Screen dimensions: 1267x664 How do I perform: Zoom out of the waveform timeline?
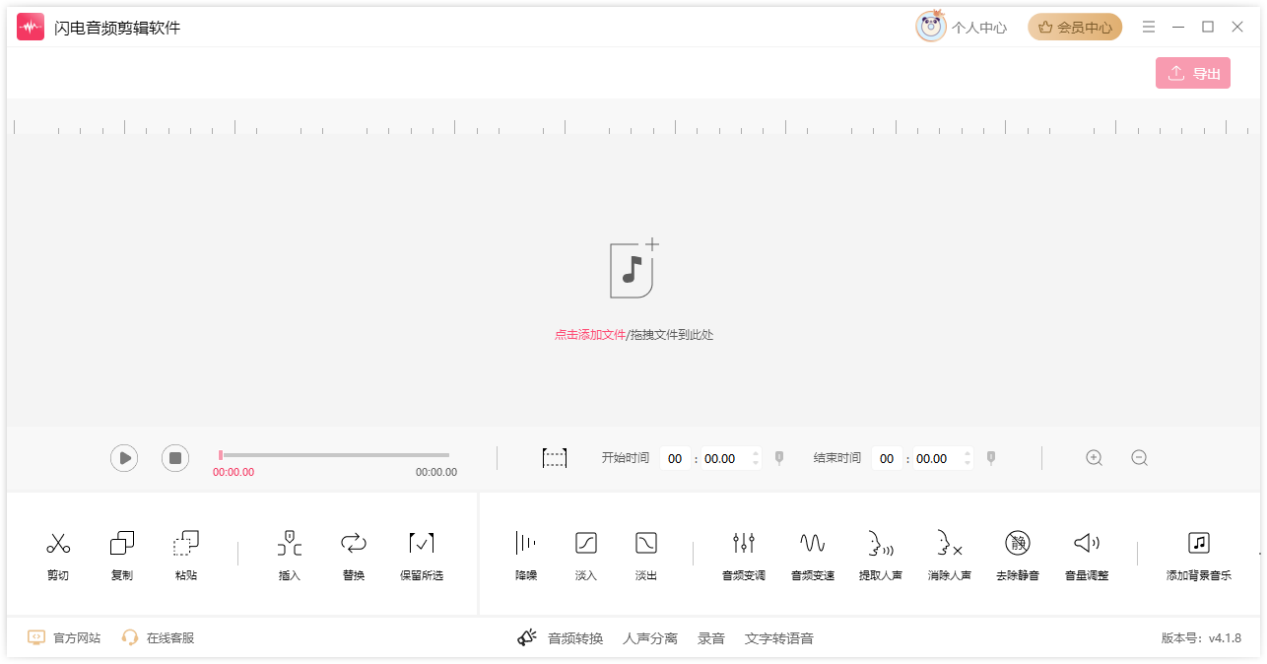click(1139, 458)
